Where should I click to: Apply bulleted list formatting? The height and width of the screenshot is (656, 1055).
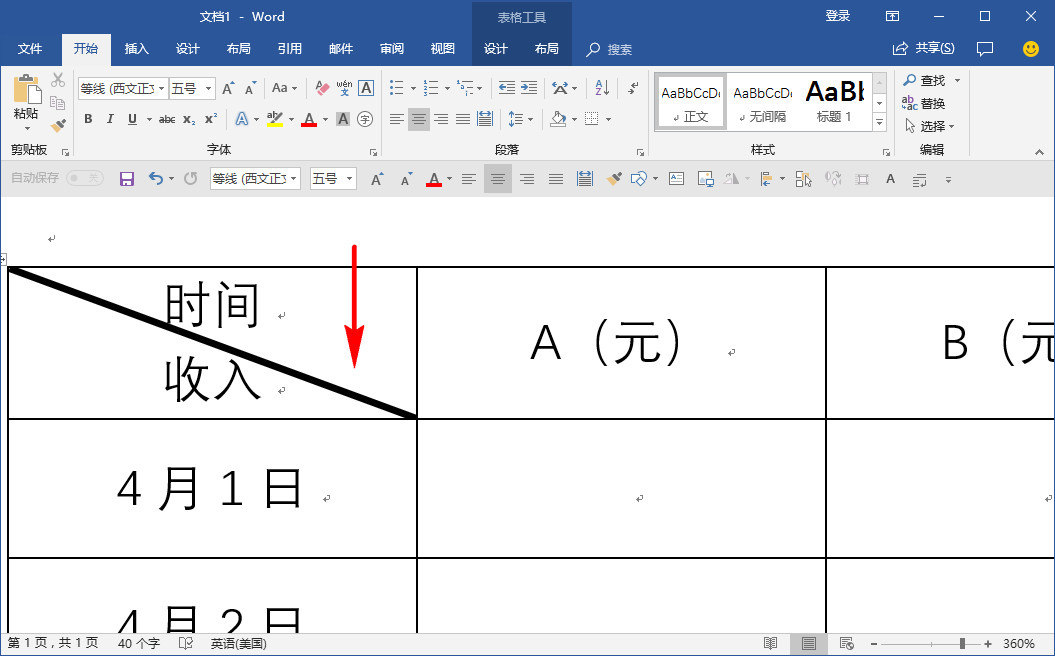396,87
